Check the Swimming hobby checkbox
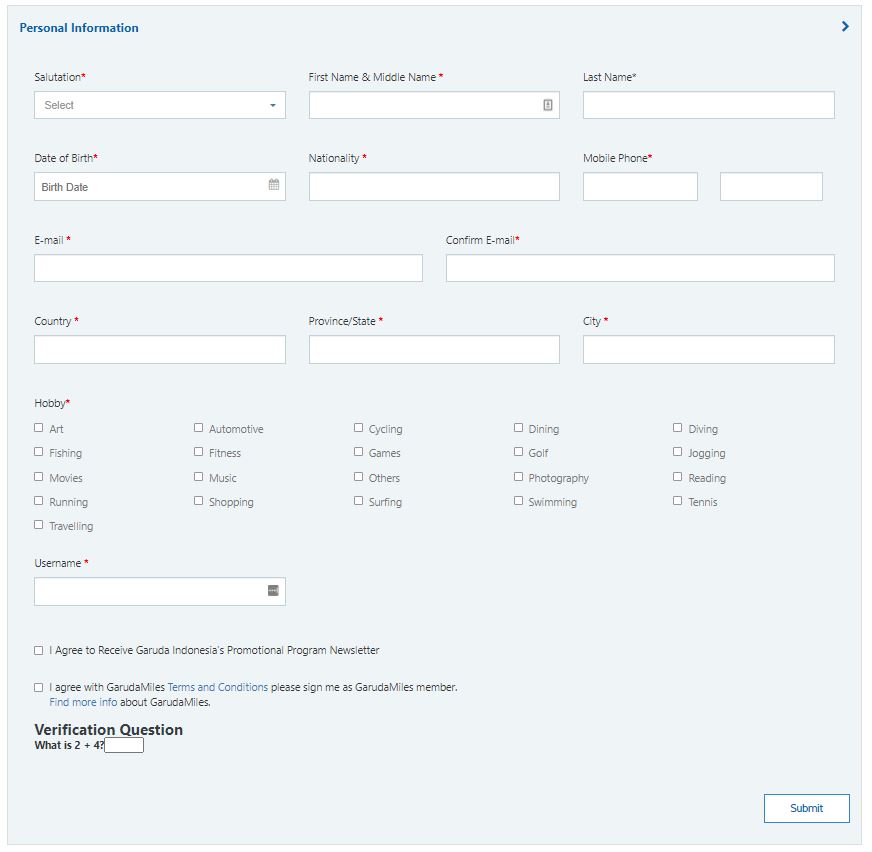The height and width of the screenshot is (852, 872). tap(518, 501)
